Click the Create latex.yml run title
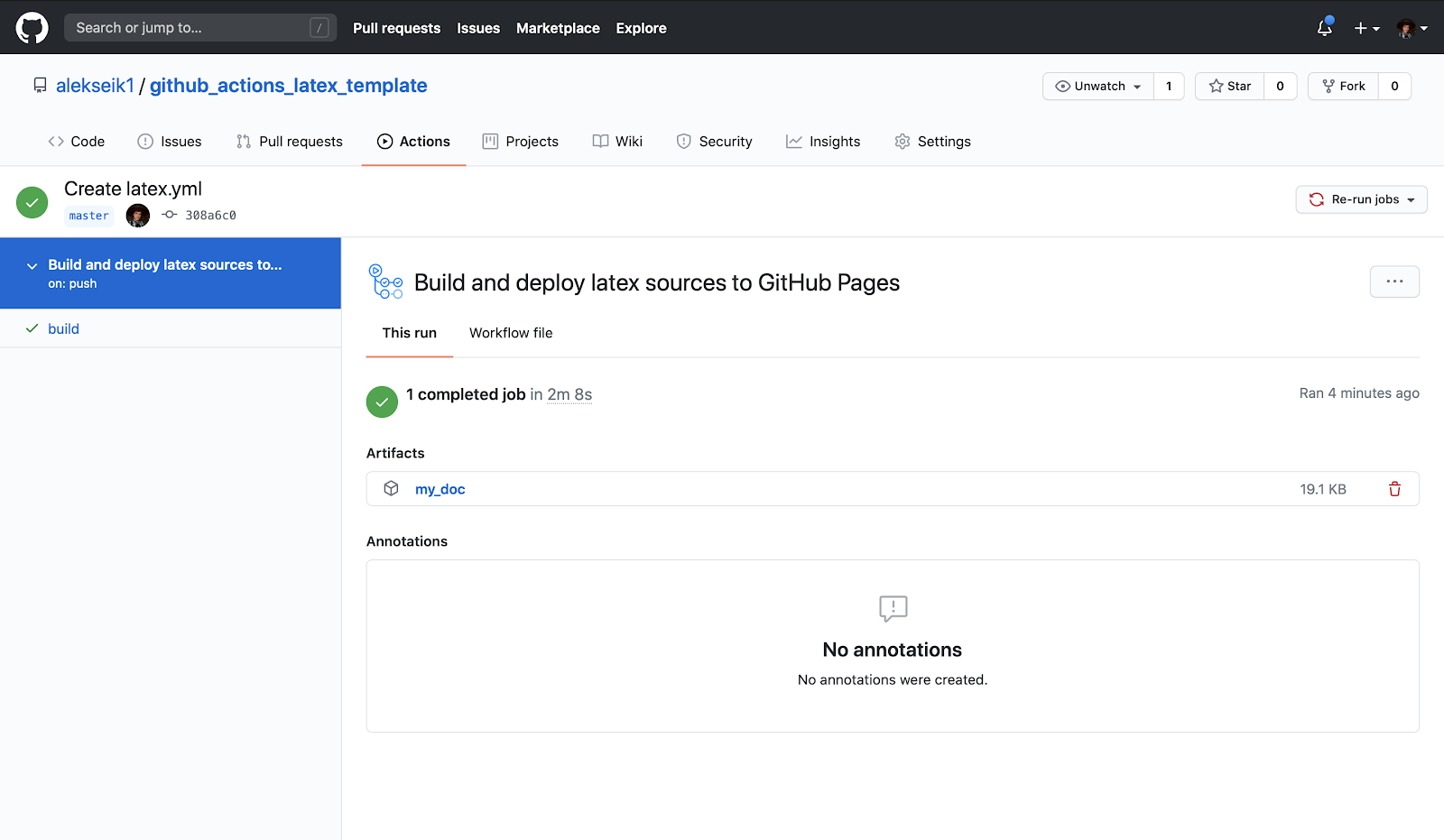 (133, 189)
